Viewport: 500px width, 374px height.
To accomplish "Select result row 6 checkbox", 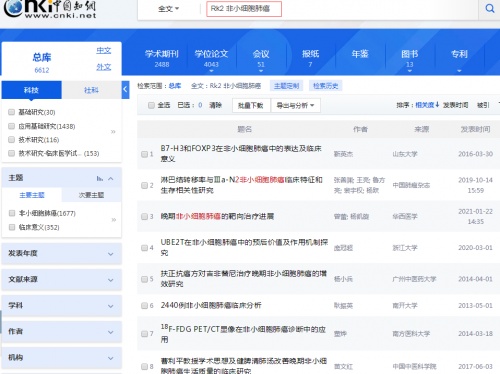I will (x=144, y=305).
